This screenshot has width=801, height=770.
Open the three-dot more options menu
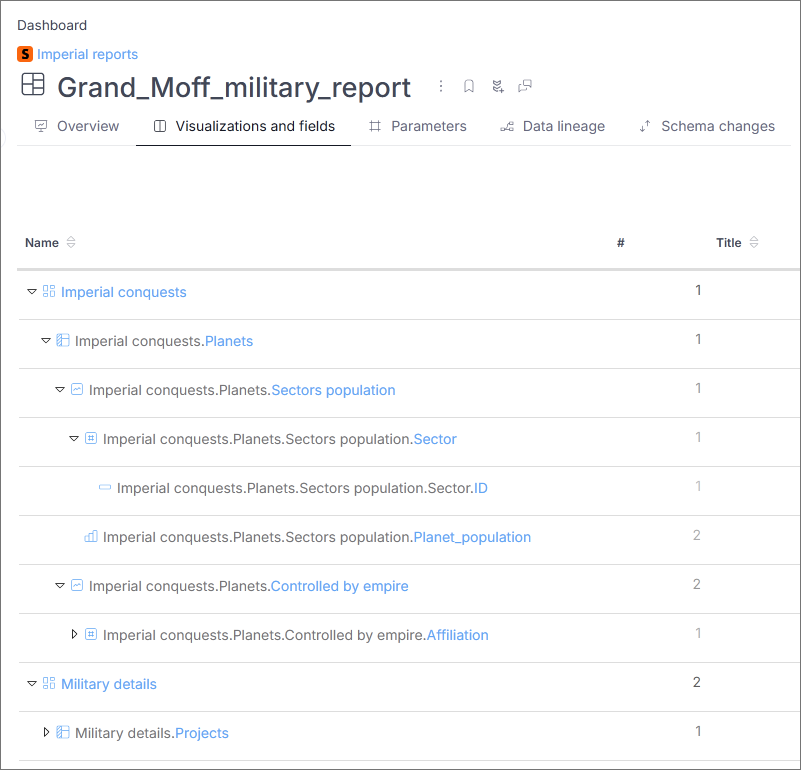441,87
